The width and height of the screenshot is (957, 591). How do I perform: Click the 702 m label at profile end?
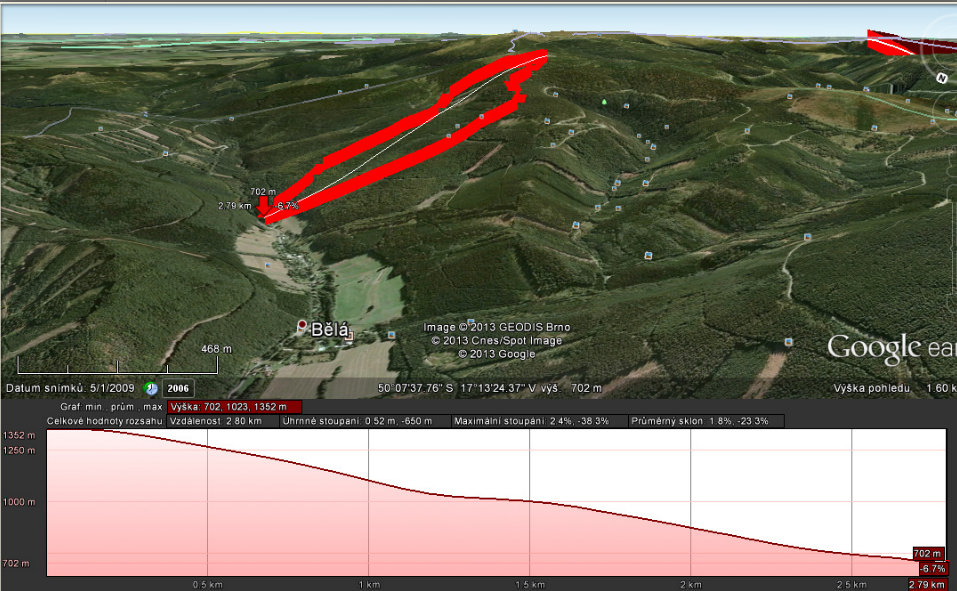[928, 553]
